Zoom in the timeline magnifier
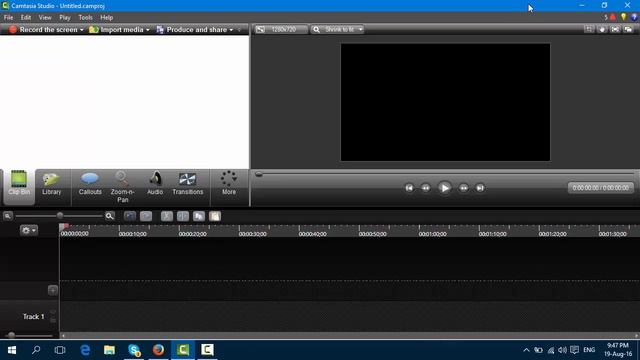This screenshot has width=640, height=360. pyautogui.click(x=109, y=216)
